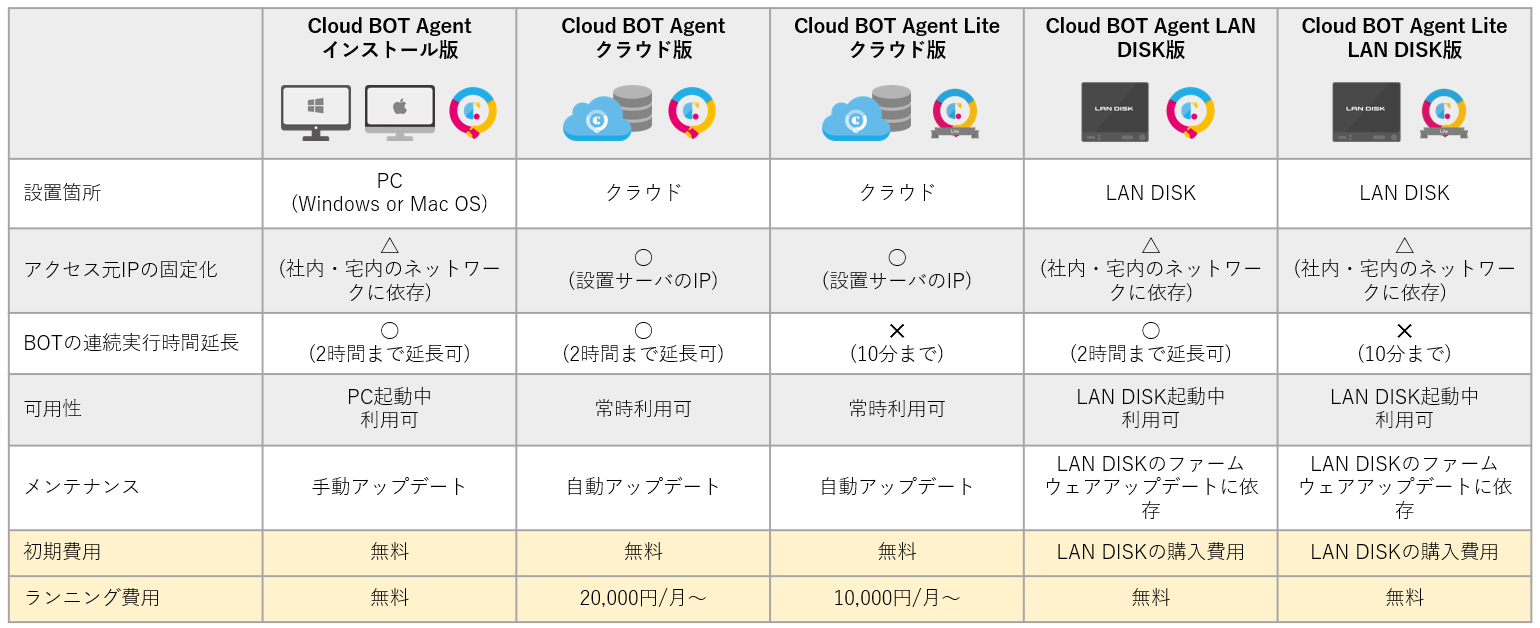Screen dimensions: 1540x628
Task: Click the Lite badge logo under Lite クラウド版
Action: coord(954,114)
